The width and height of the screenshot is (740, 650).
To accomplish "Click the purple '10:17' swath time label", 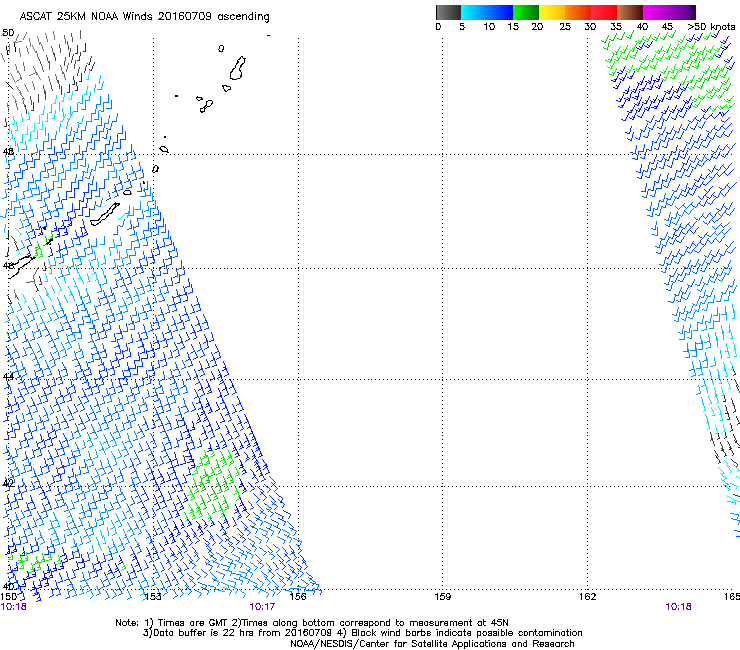I will tap(262, 607).
